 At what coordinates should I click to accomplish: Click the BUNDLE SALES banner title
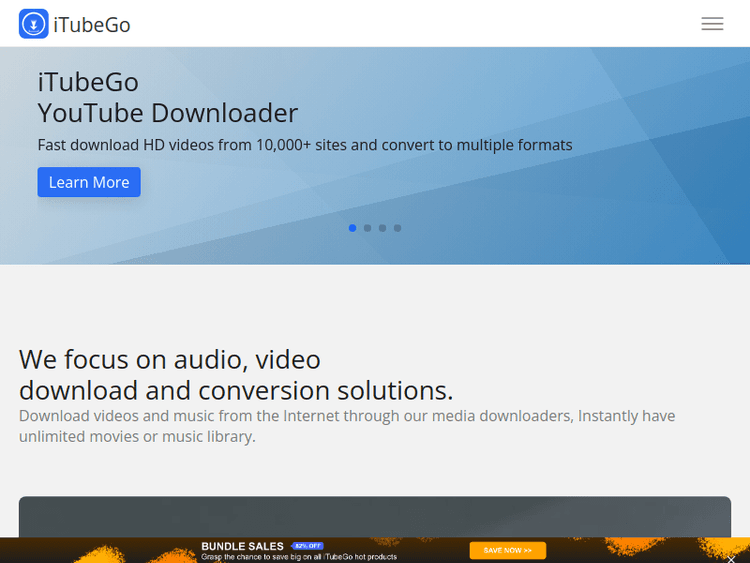pos(242,546)
